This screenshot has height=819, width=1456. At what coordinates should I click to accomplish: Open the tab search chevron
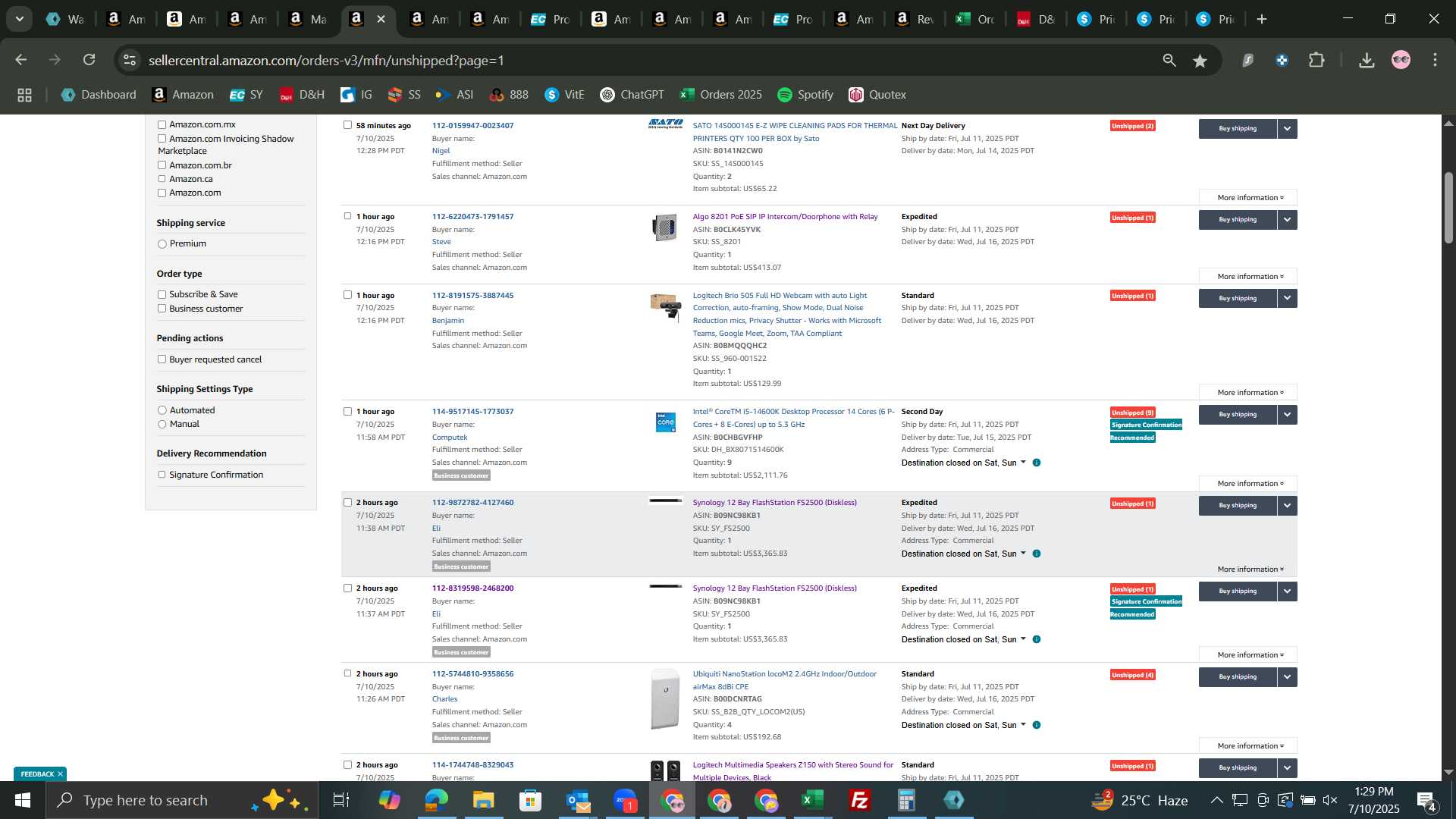pos(20,20)
